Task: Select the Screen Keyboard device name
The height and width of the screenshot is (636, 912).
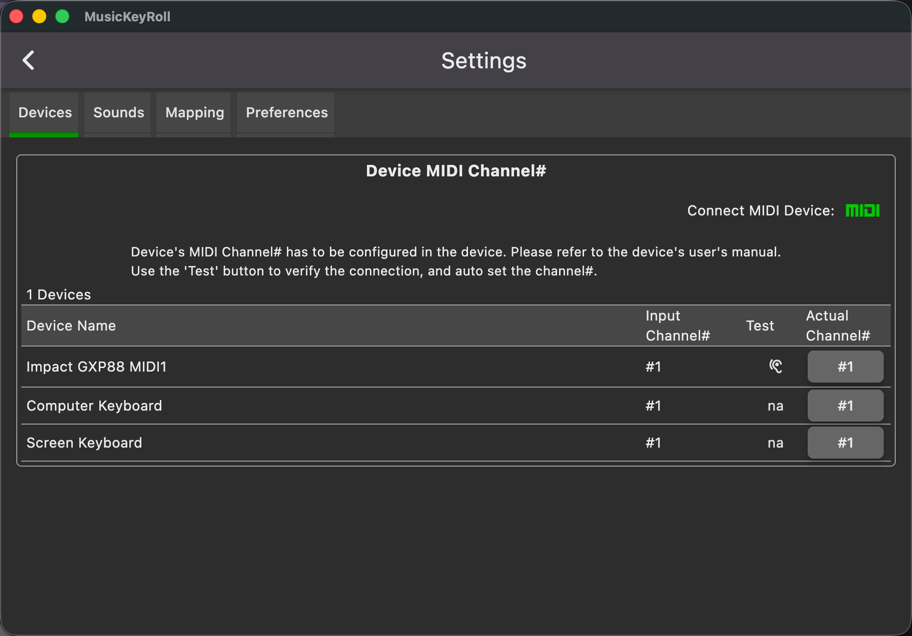Action: pyautogui.click(x=84, y=443)
